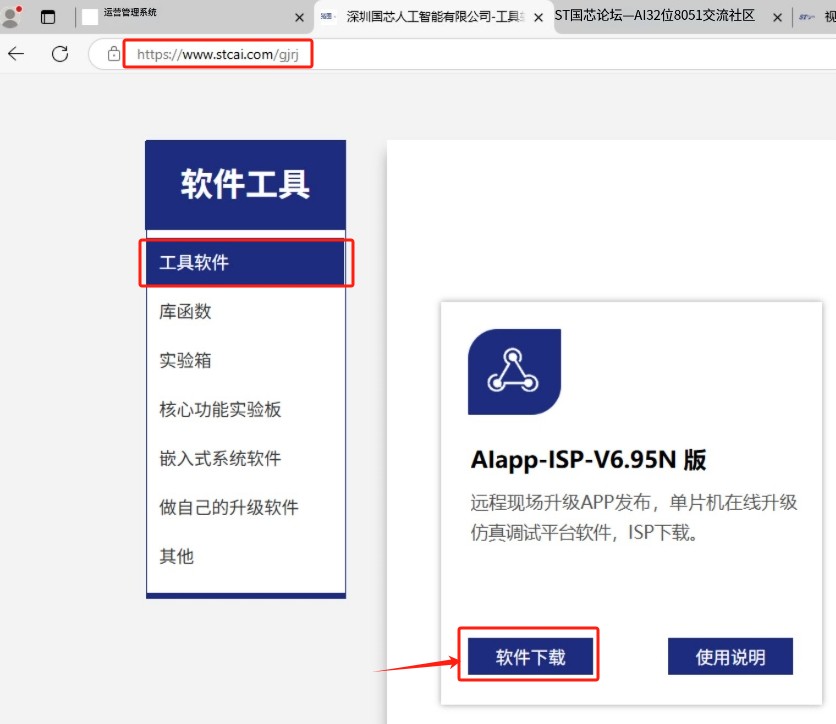Open 核心功能实验板 sidebar item

(220, 409)
